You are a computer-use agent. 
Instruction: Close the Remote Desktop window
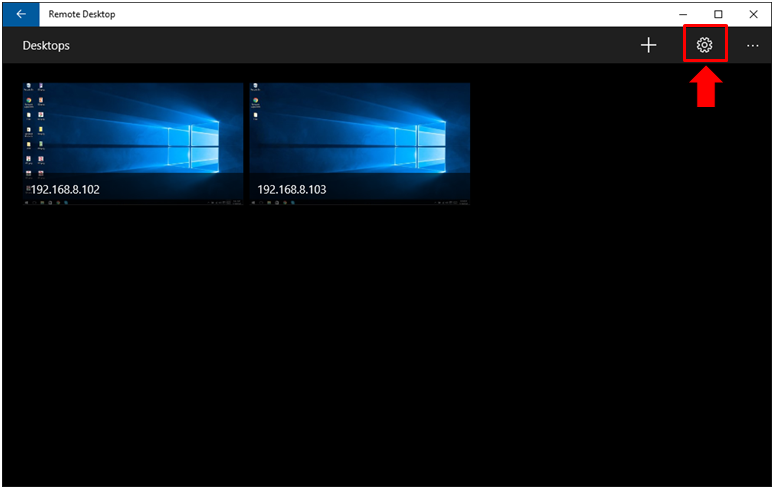click(753, 14)
